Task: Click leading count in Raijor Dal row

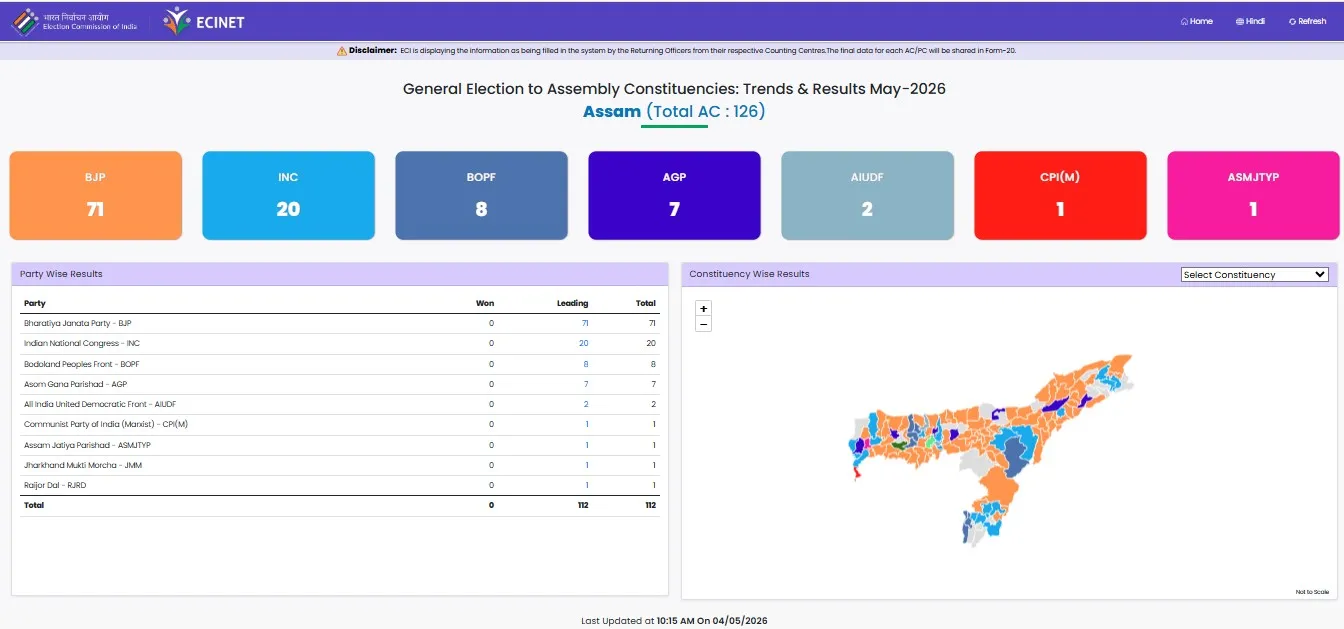Action: pos(587,485)
